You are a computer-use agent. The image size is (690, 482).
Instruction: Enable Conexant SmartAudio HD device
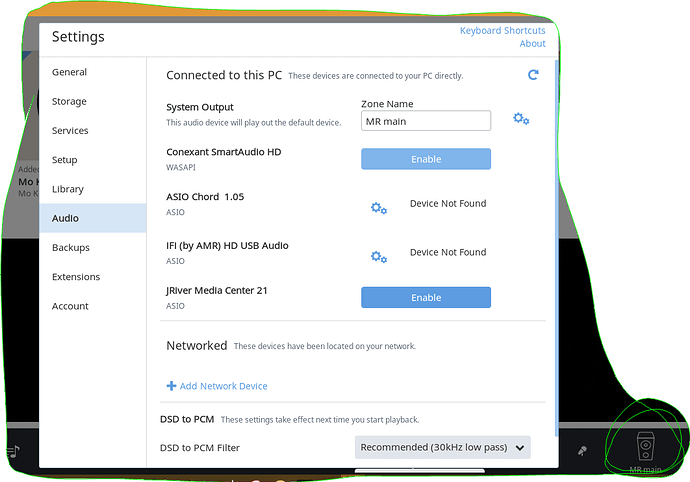426,159
